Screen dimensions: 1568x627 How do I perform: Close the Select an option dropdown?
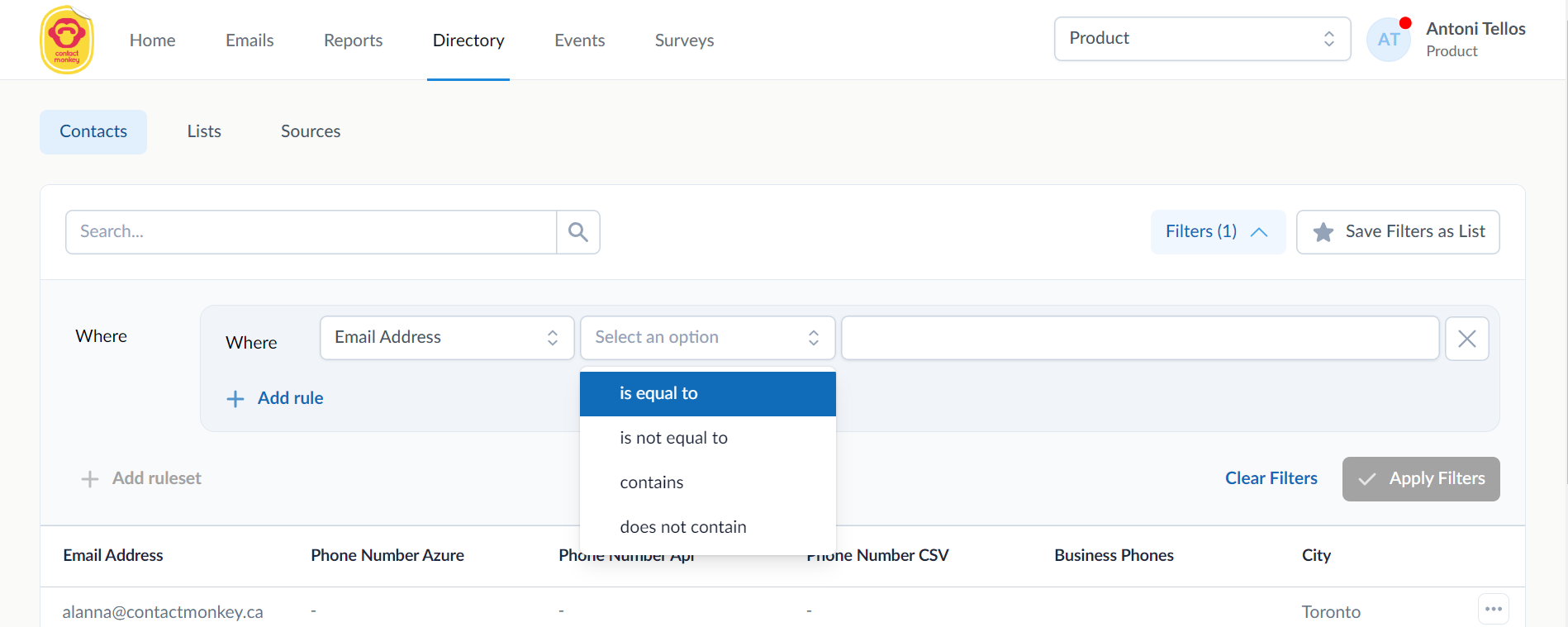[708, 338]
